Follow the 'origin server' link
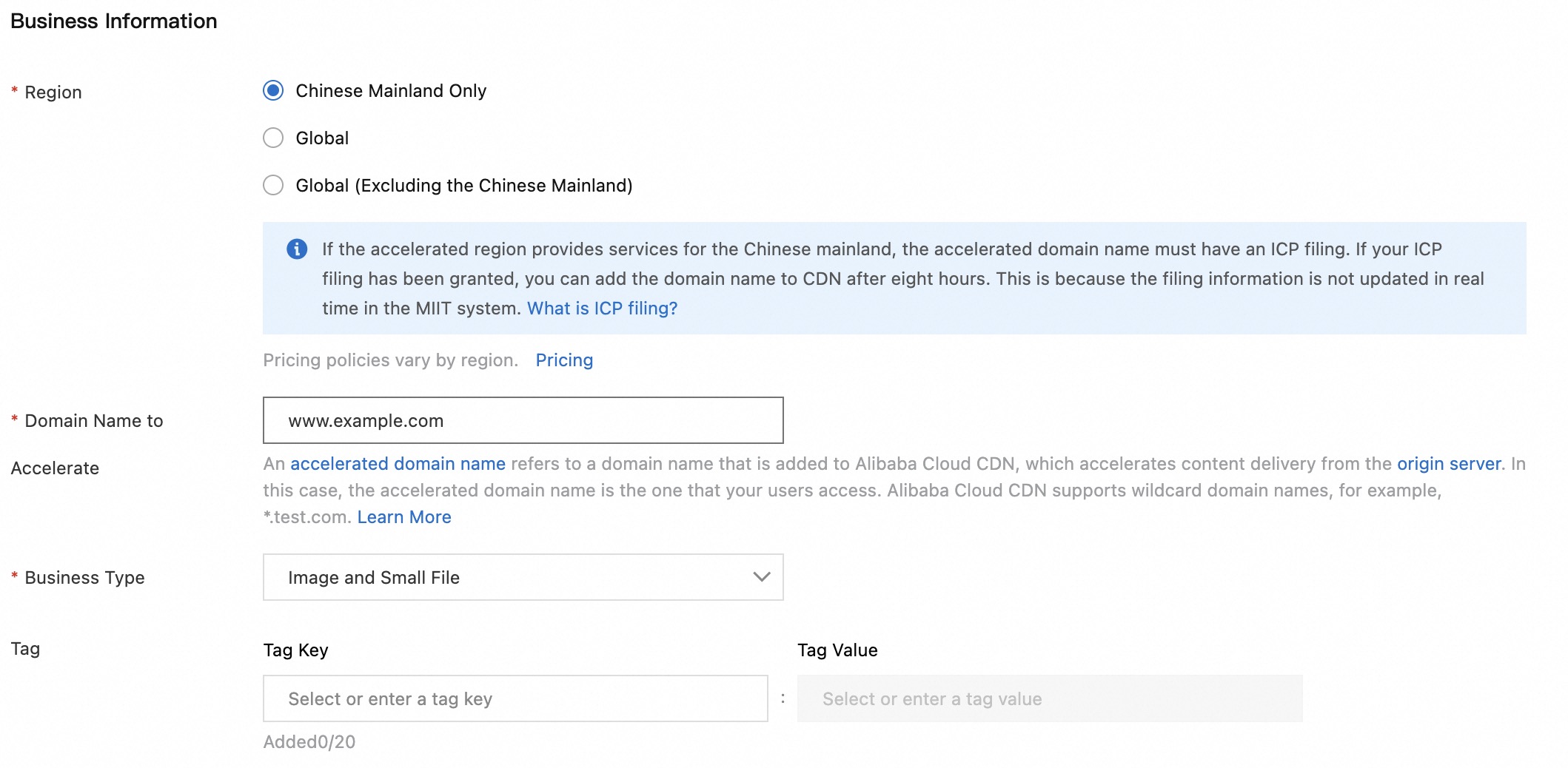Screen dimensions: 1568x768 (1449, 464)
